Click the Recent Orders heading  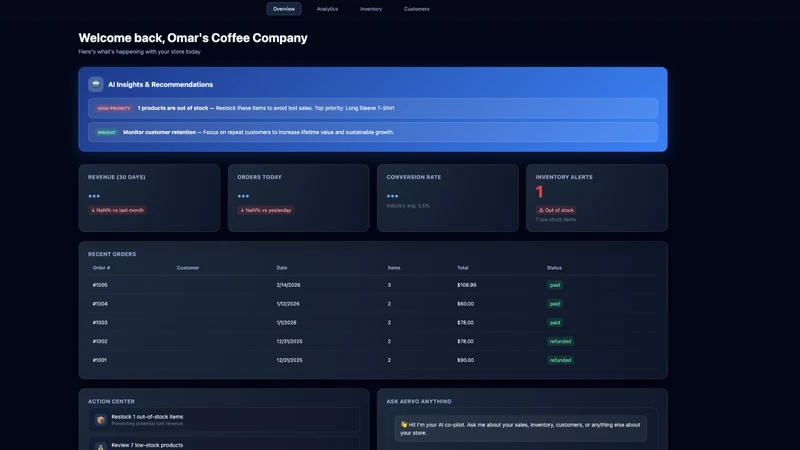point(112,254)
